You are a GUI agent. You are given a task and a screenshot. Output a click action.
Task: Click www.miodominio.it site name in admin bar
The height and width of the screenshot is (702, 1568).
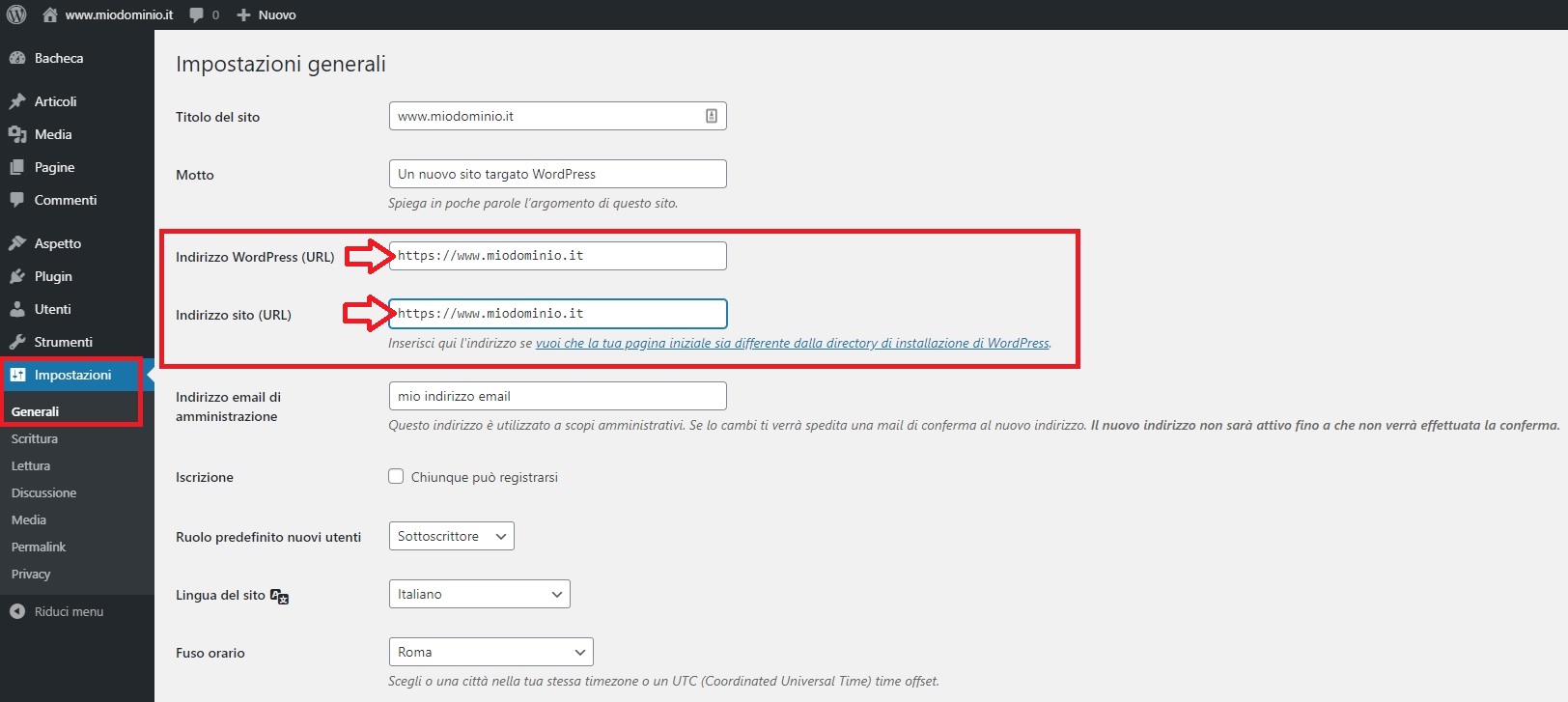(x=119, y=14)
